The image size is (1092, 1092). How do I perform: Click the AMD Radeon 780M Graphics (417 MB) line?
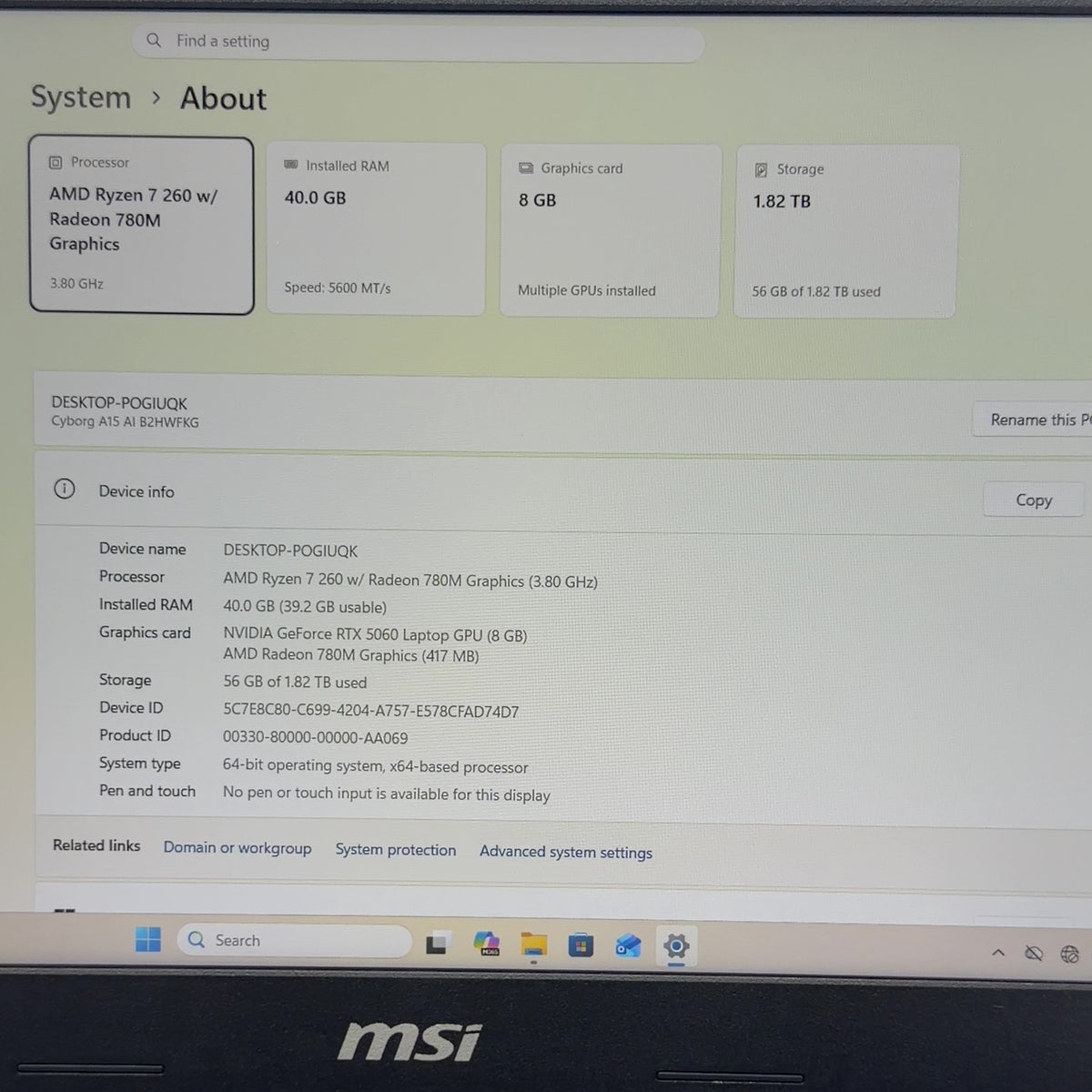click(351, 655)
